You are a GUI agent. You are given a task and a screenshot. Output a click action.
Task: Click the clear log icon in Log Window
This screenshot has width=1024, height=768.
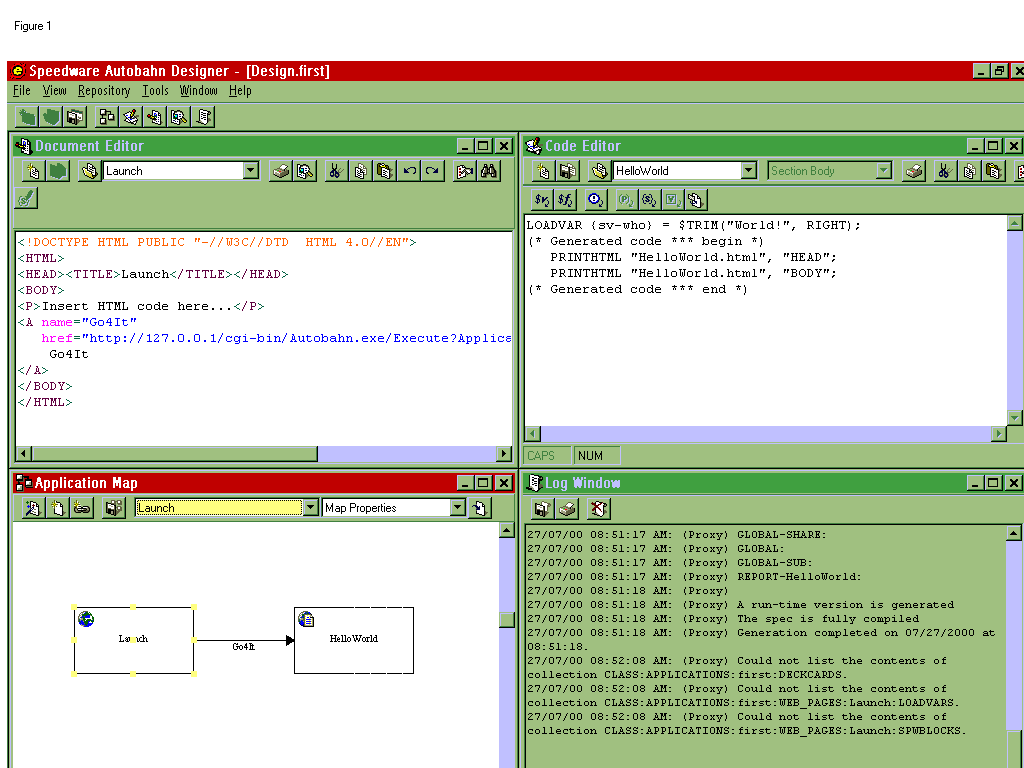point(598,509)
